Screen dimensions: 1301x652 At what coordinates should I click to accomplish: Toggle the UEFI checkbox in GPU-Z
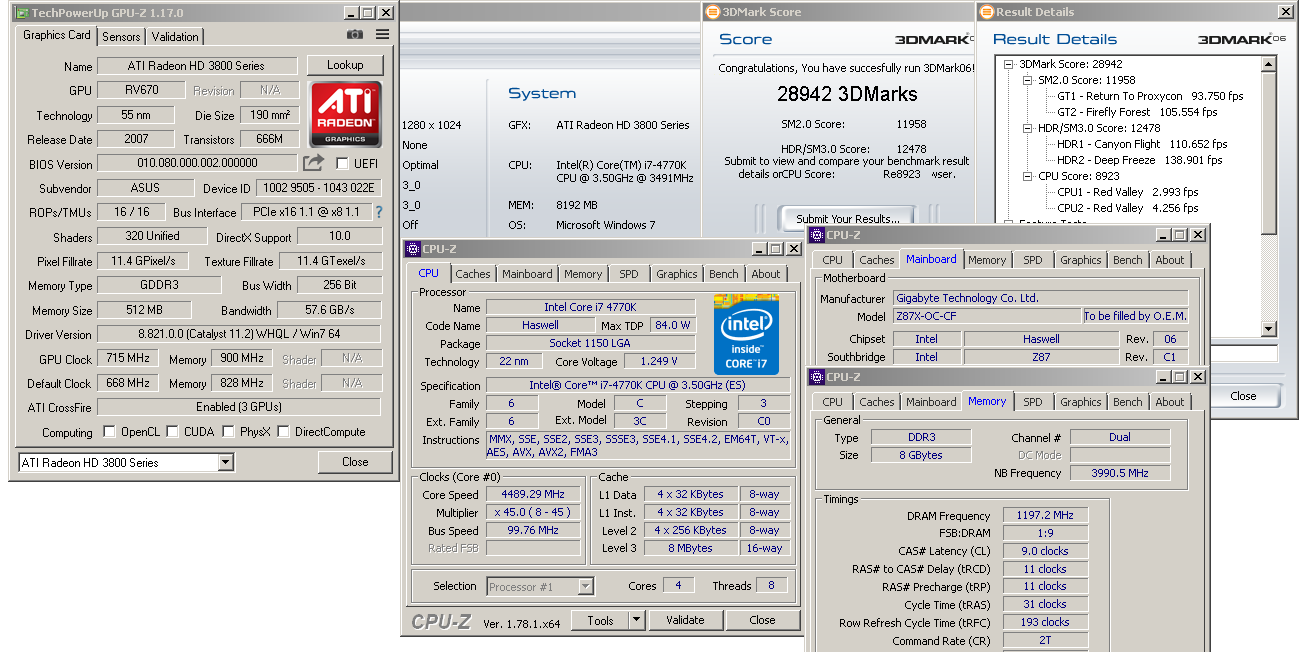pyautogui.click(x=342, y=163)
